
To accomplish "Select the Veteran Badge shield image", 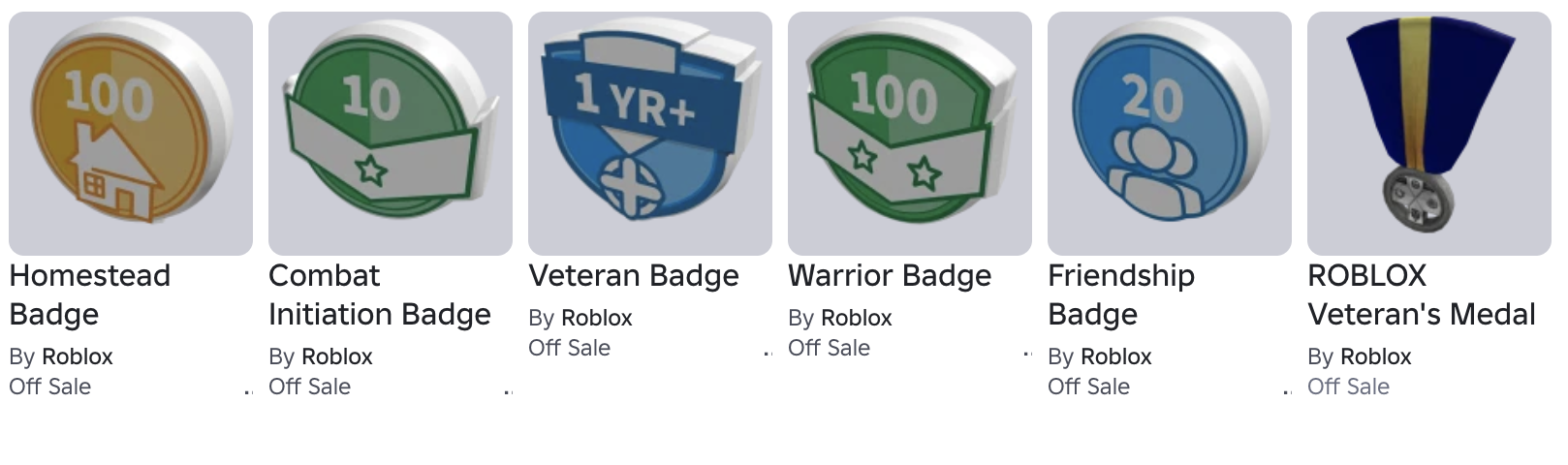I will pyautogui.click(x=650, y=134).
